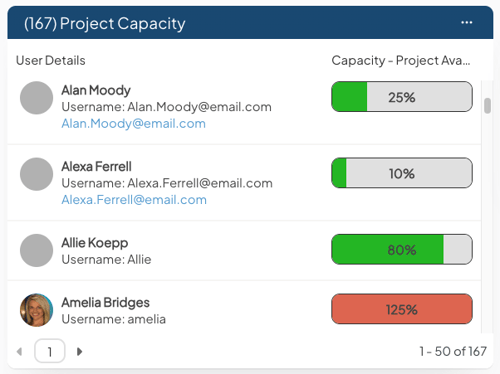The image size is (500, 374).
Task: Click the vertical scrollbar thumb
Action: (x=487, y=106)
